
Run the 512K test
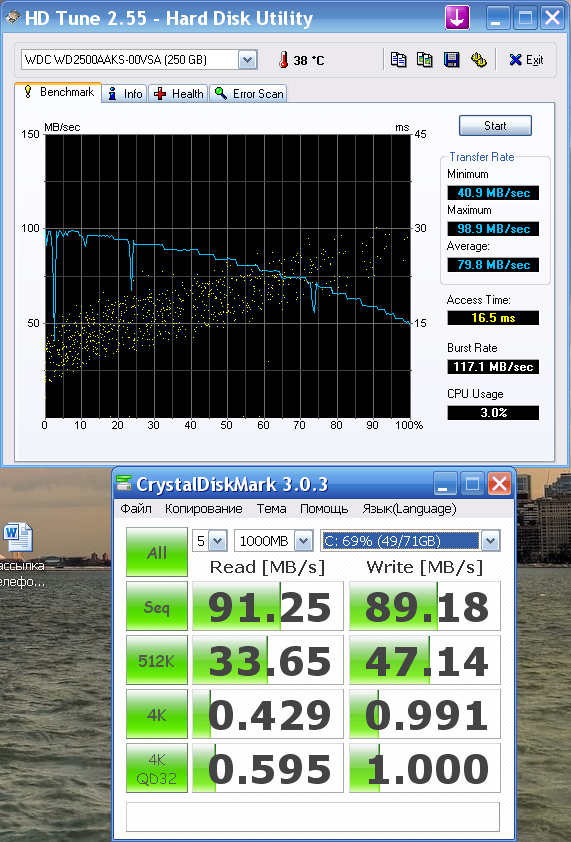157,660
